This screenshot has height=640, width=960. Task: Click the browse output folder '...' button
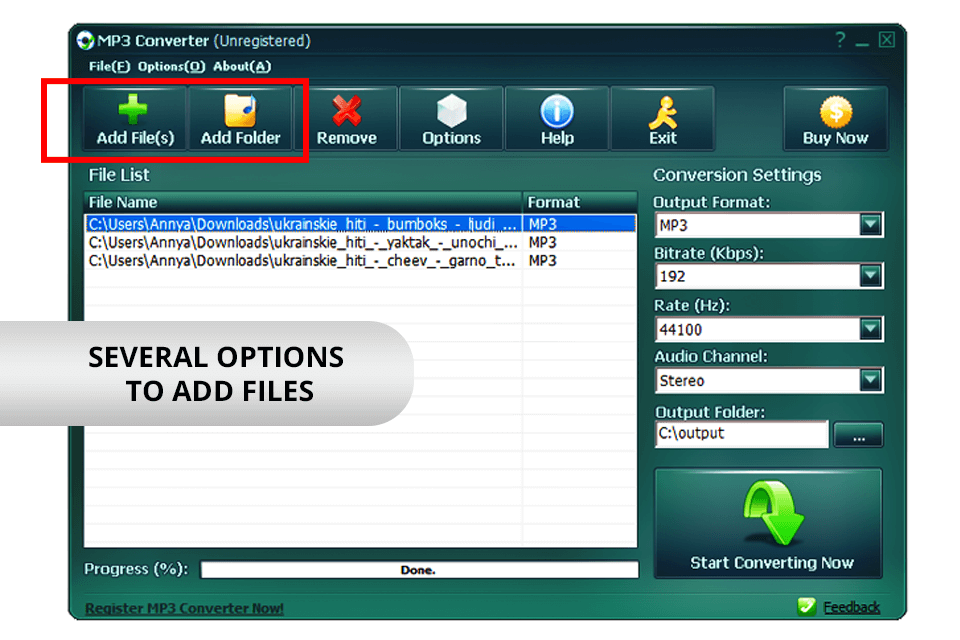858,435
